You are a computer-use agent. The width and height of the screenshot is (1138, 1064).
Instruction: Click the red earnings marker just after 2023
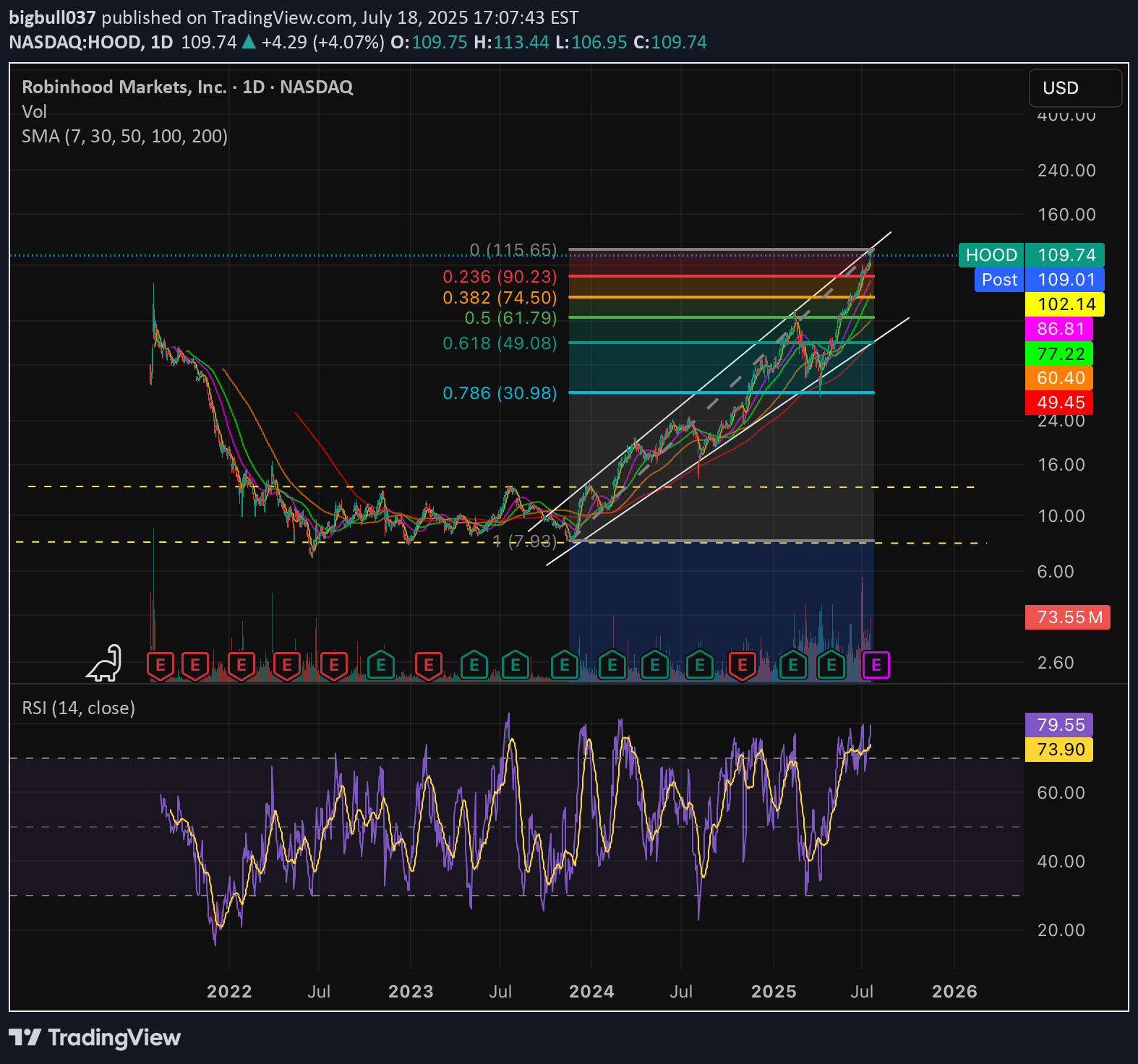[x=428, y=665]
